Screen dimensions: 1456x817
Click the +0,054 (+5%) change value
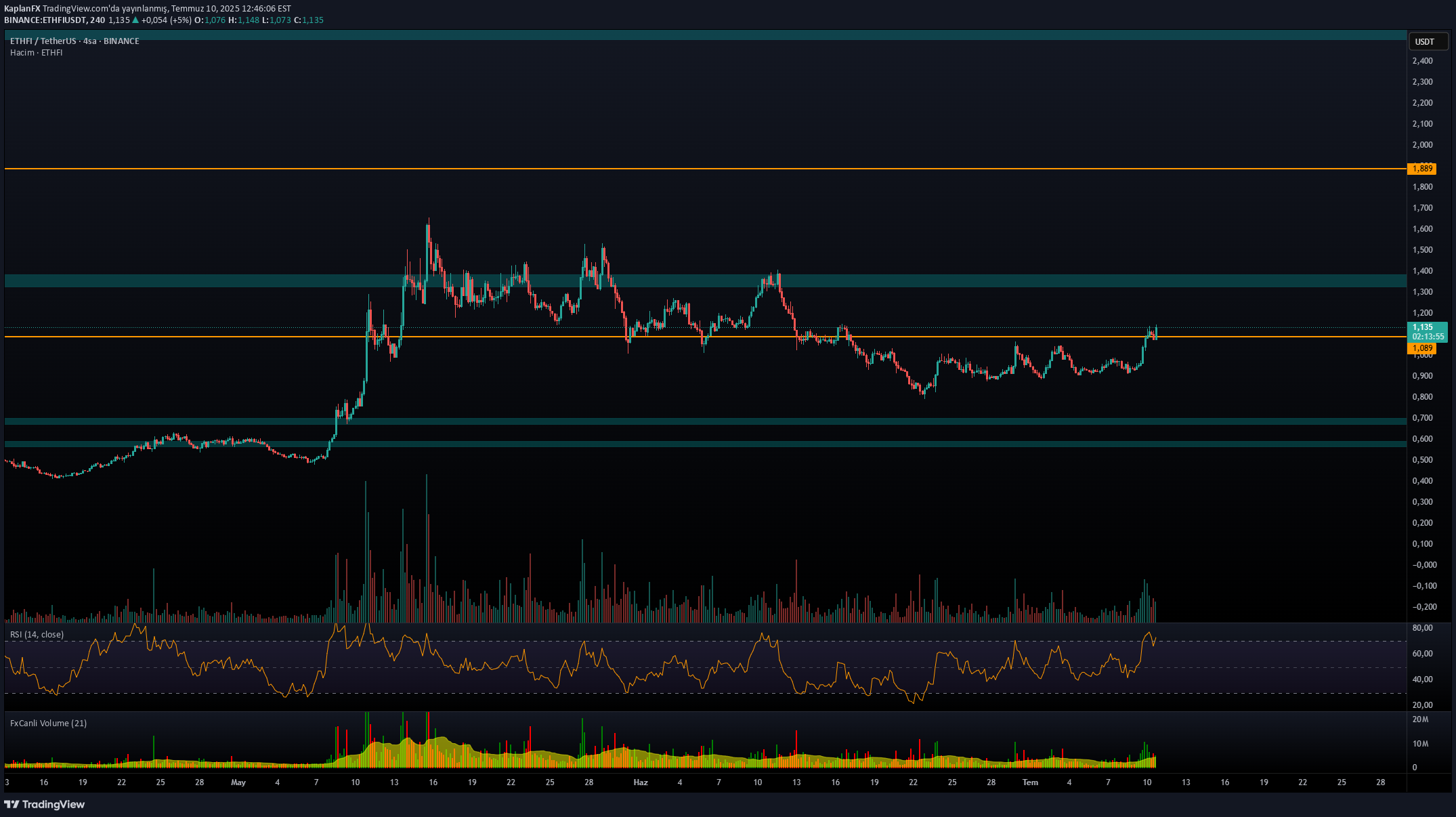pos(167,20)
